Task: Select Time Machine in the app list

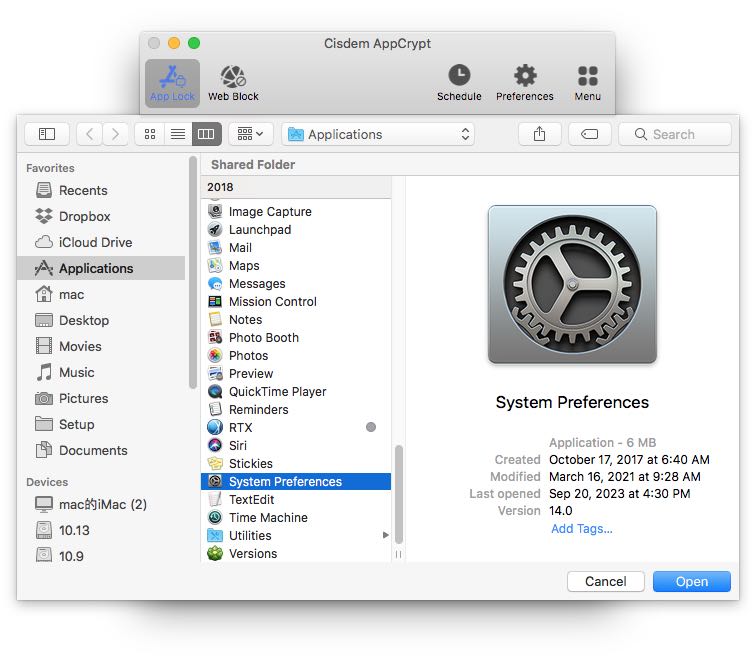Action: click(x=296, y=517)
